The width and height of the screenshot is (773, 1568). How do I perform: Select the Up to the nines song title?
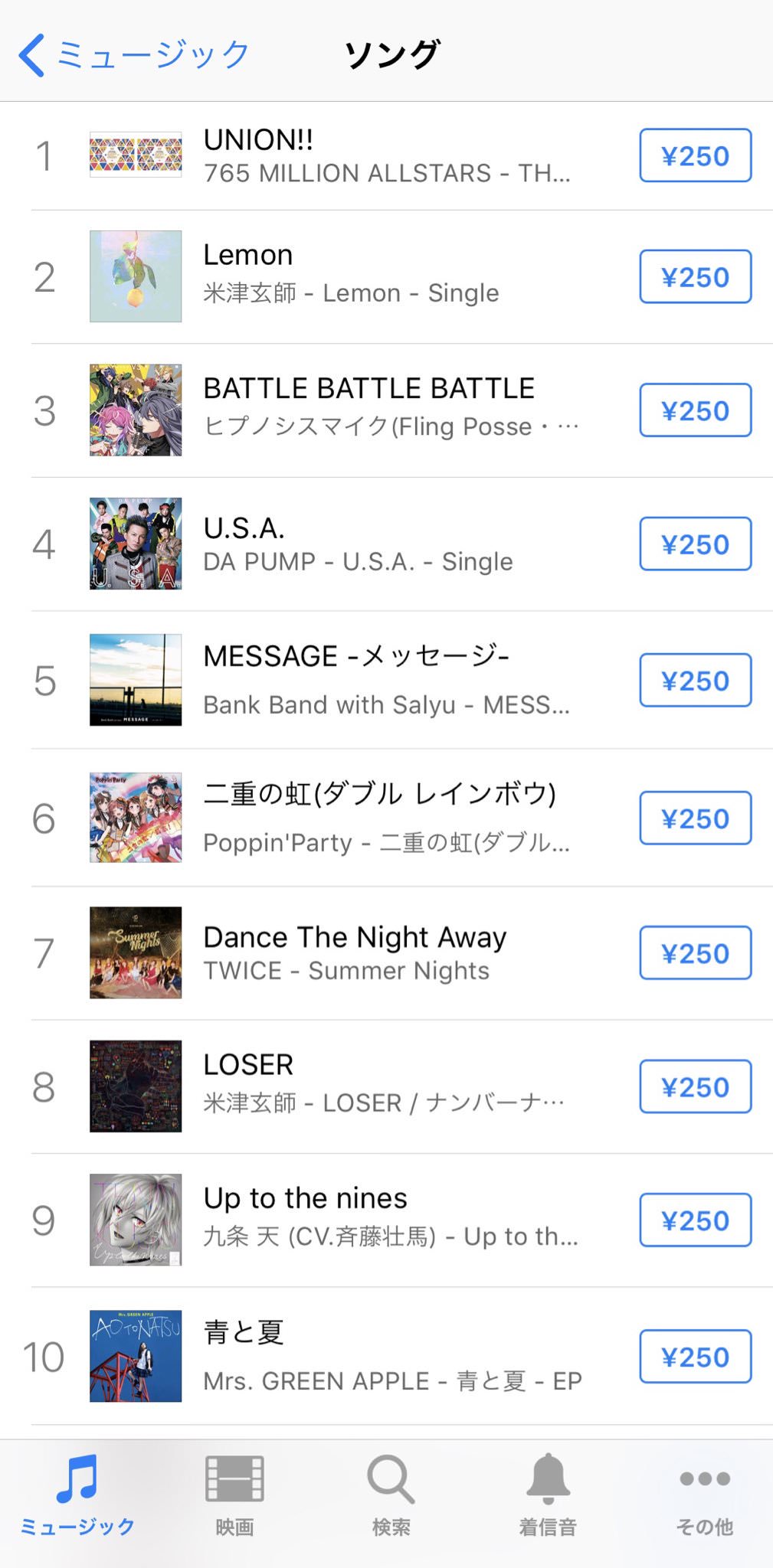[305, 1198]
